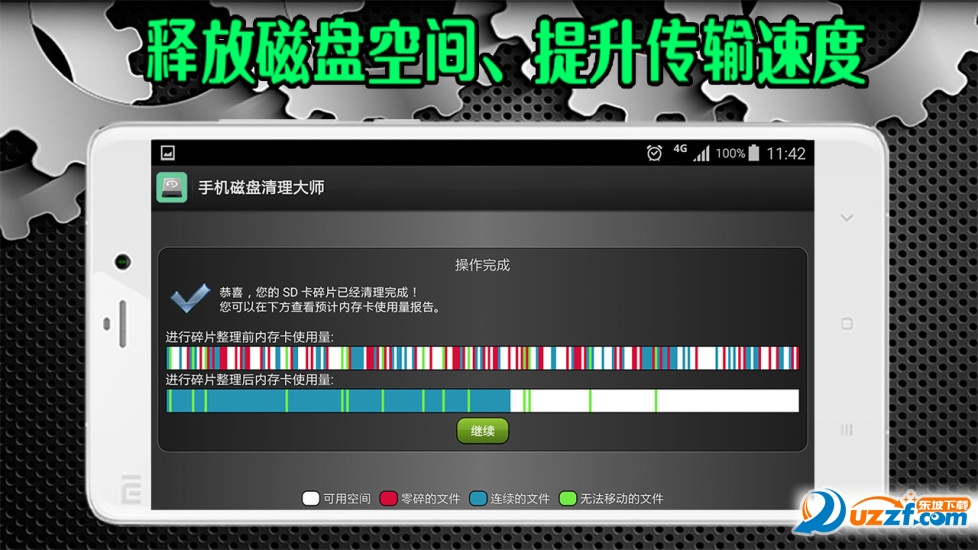
Task: Click the 进行碎片整理后内存卡使用量 label
Action: click(249, 380)
